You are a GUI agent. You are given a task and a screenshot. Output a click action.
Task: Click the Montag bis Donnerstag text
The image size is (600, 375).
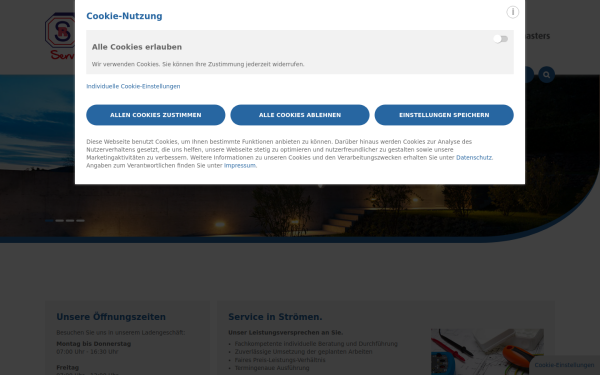tap(94, 344)
